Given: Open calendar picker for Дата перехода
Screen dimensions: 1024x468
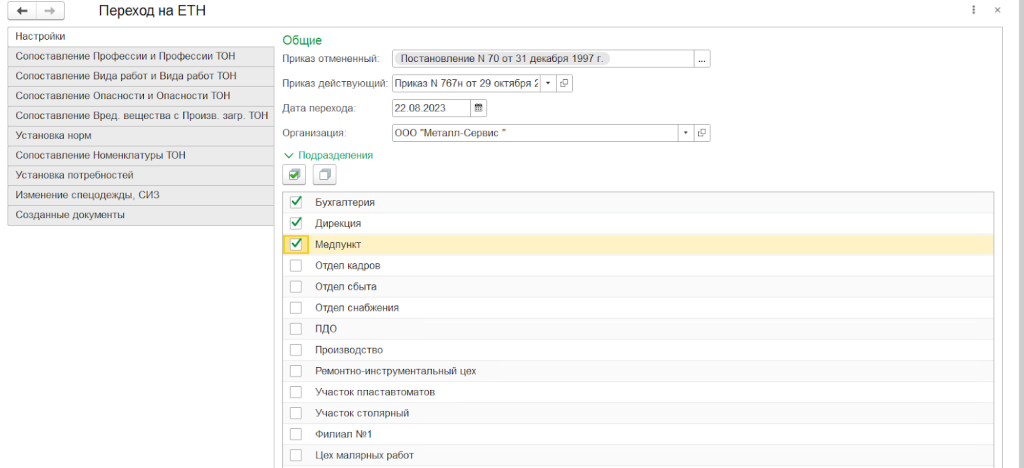Looking at the screenshot, I should (478, 108).
